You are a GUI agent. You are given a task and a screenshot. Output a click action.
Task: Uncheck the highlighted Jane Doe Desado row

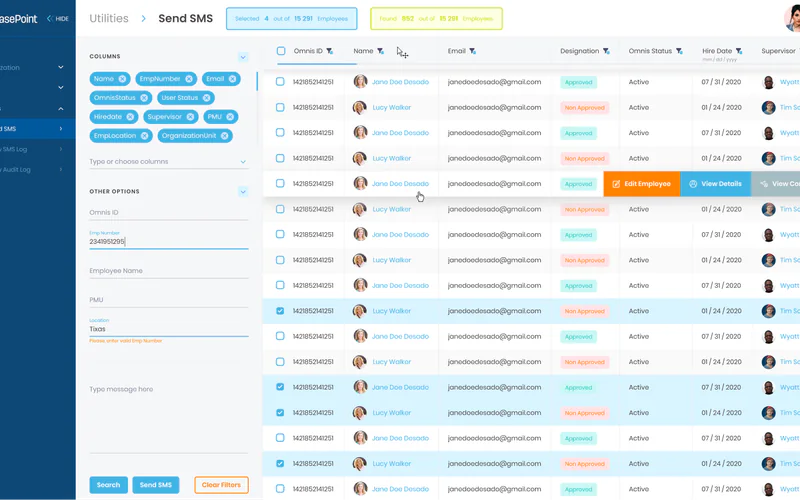click(280, 387)
